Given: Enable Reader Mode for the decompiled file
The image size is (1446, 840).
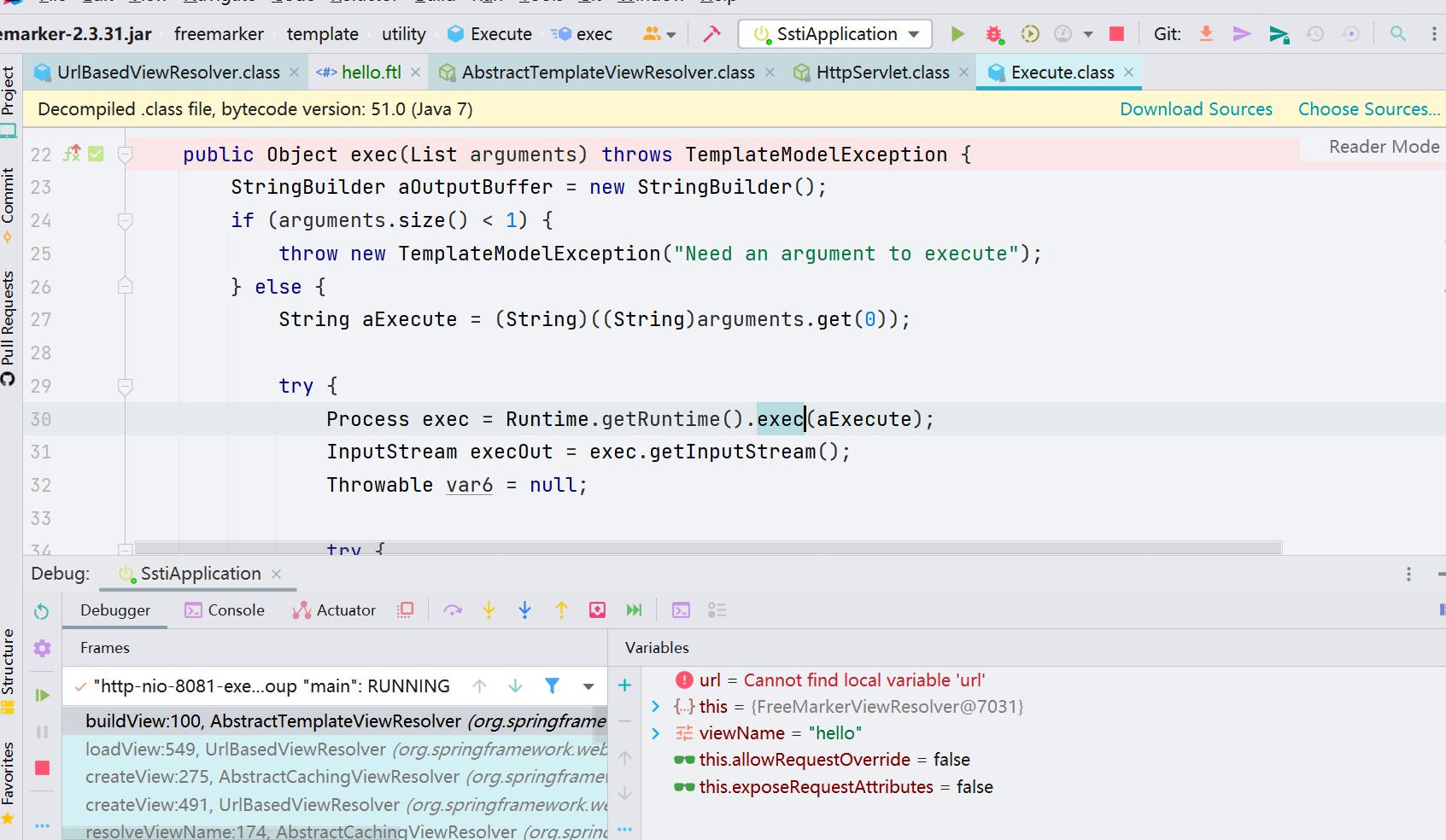Looking at the screenshot, I should [x=1383, y=146].
